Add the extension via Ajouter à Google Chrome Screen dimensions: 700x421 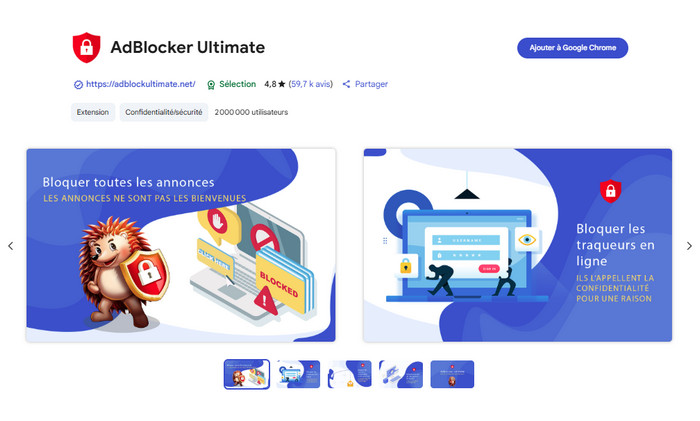pos(572,48)
